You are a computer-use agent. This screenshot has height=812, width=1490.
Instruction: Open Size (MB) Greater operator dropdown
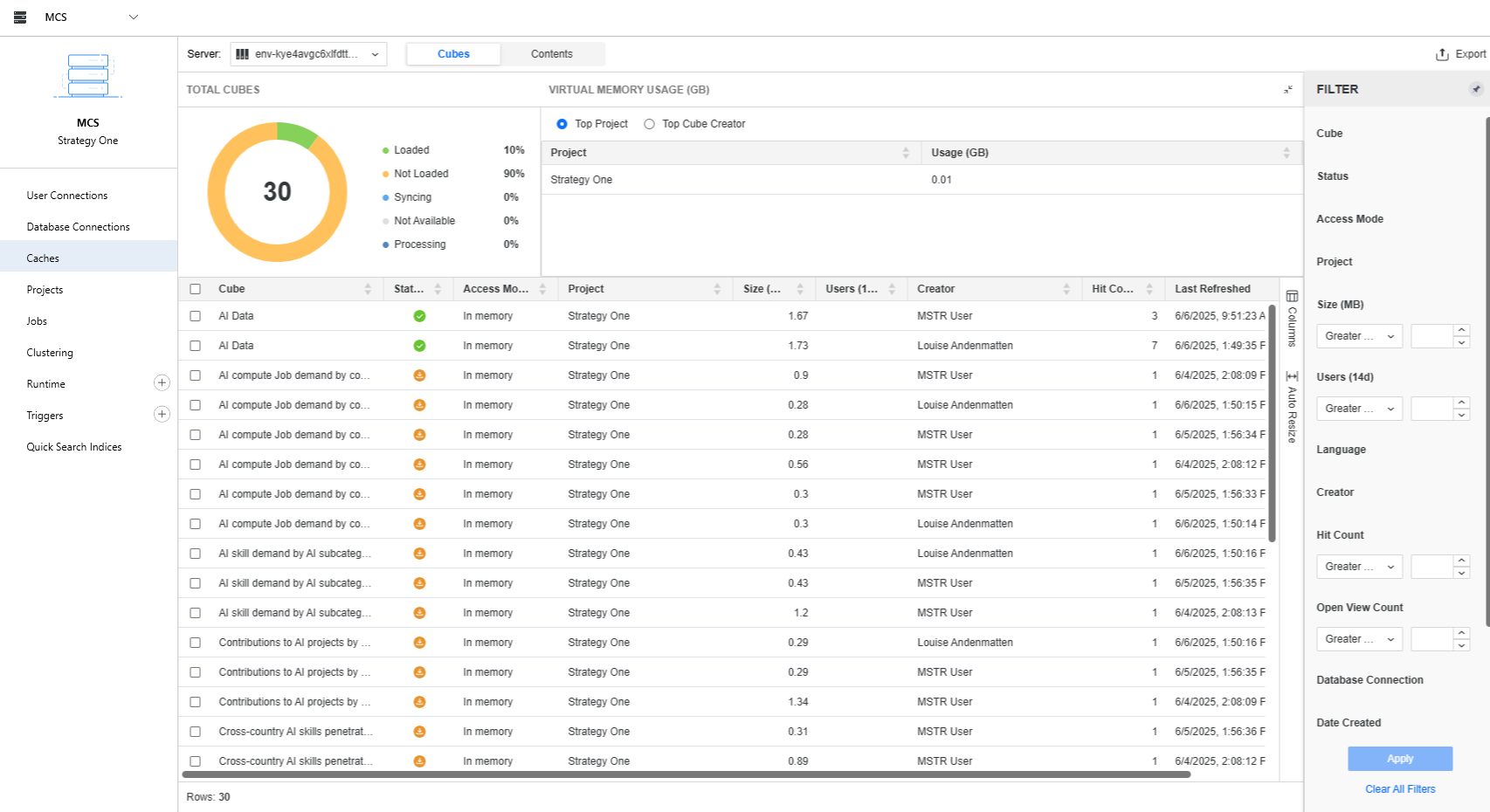(1359, 336)
